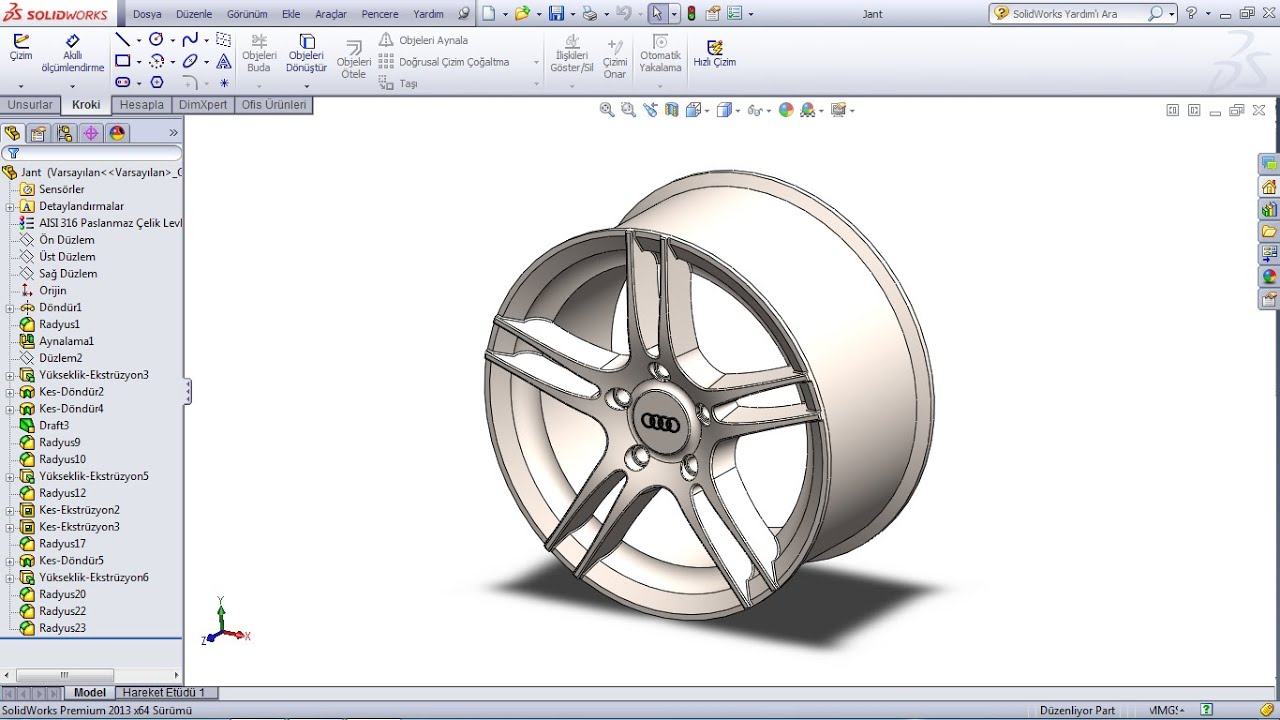This screenshot has height=720, width=1280.
Task: Open the Line tool dropdown arrow
Action: pyautogui.click(x=138, y=41)
